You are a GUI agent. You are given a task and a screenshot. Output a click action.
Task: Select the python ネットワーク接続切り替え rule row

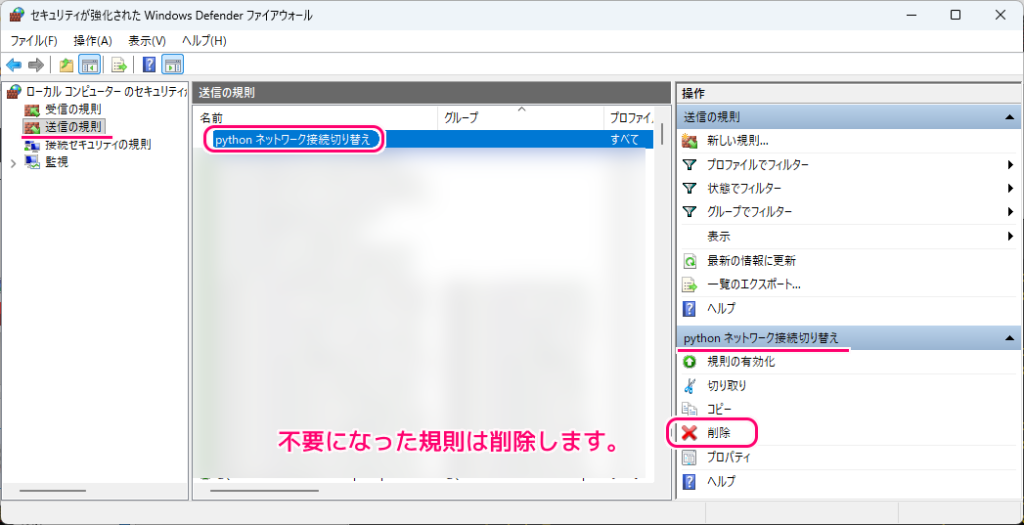424,140
